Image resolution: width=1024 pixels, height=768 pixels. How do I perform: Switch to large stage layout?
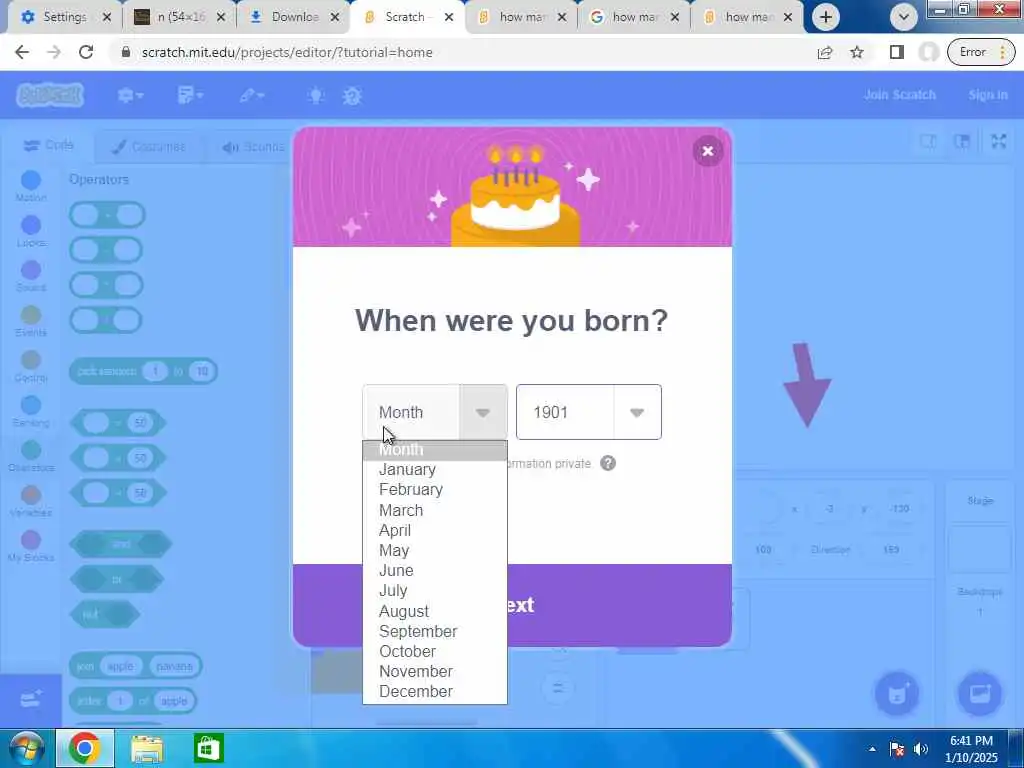point(961,141)
